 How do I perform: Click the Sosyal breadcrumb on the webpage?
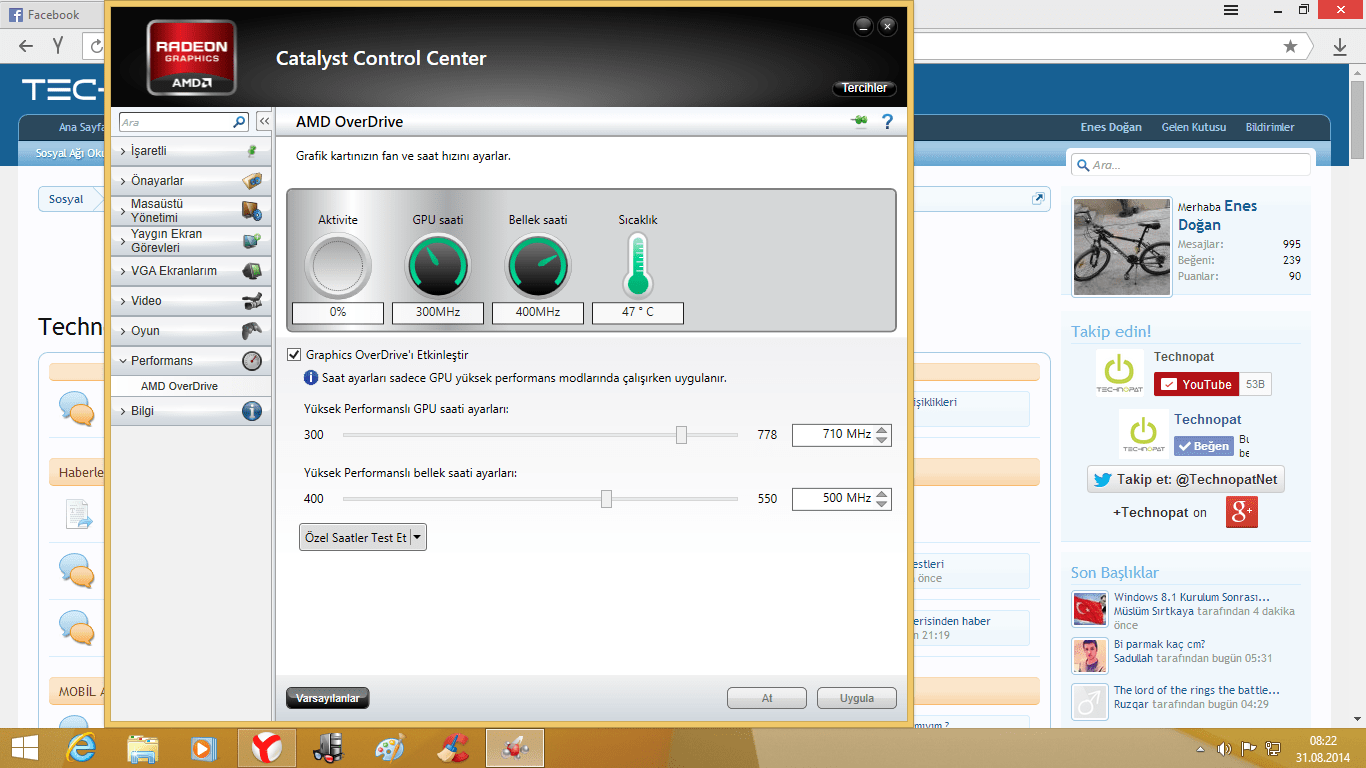point(66,199)
